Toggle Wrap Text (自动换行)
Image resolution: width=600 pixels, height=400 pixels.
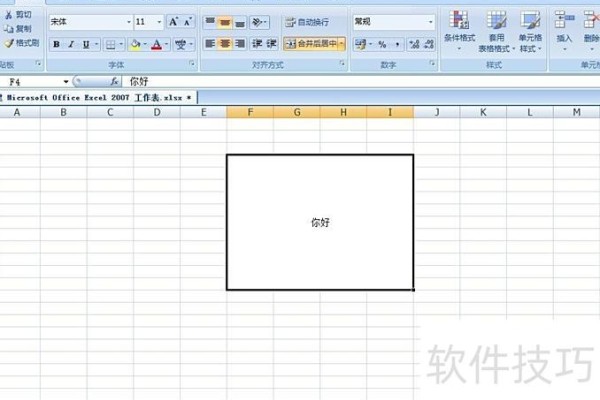pos(307,22)
